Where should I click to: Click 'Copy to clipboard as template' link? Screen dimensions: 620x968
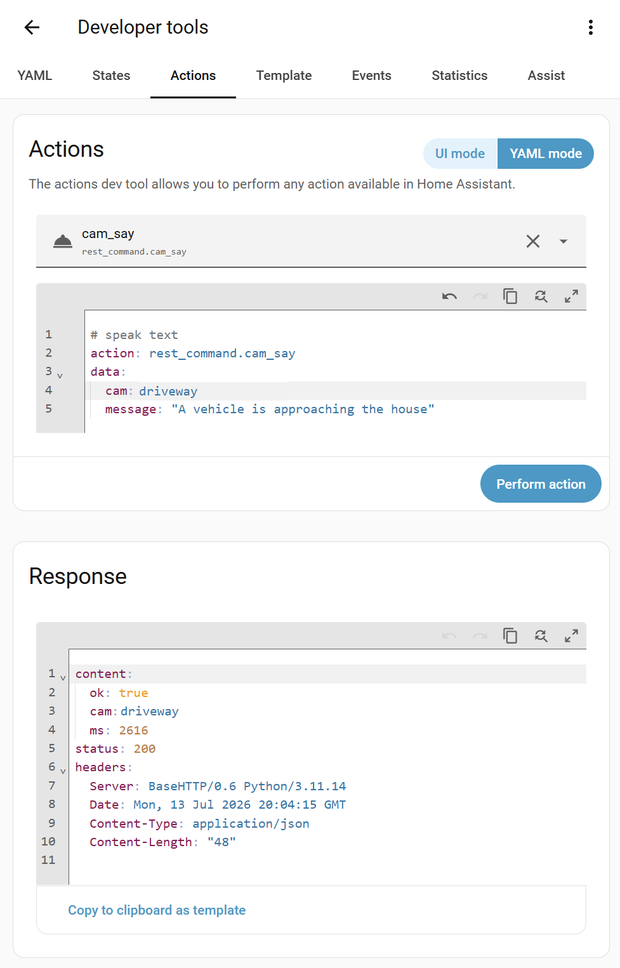coord(157,910)
